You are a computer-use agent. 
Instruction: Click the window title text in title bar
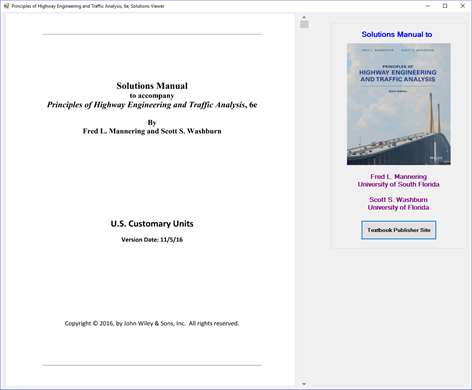coord(88,6)
